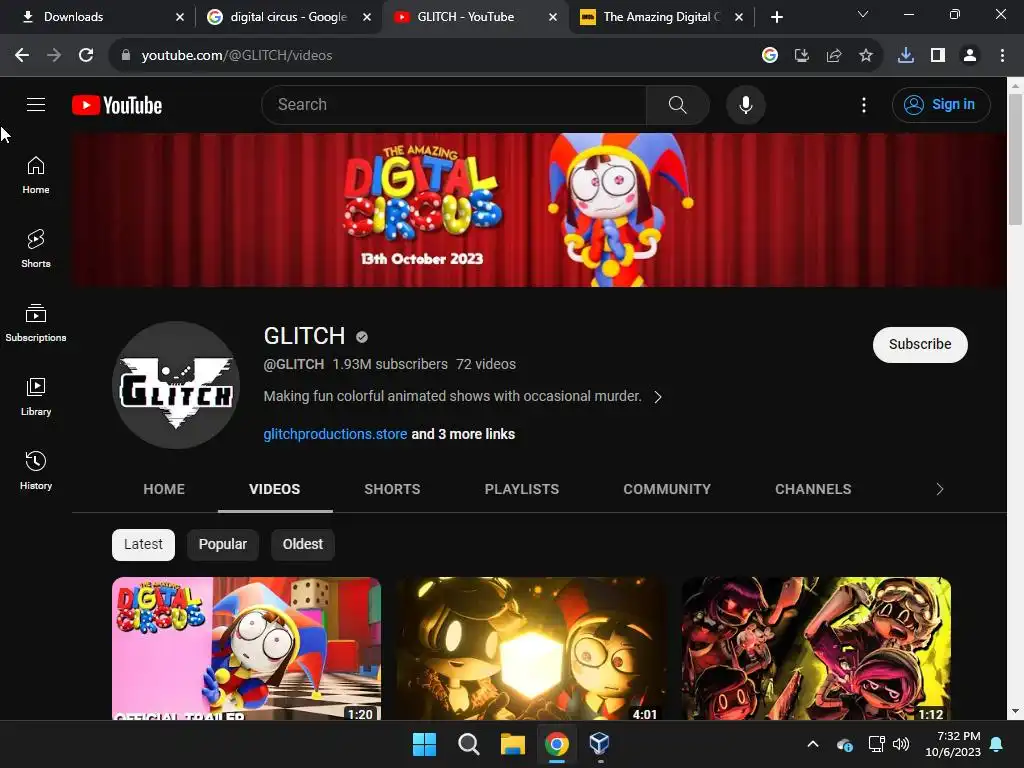
Task: Click the YouTube logo
Action: coord(117,105)
